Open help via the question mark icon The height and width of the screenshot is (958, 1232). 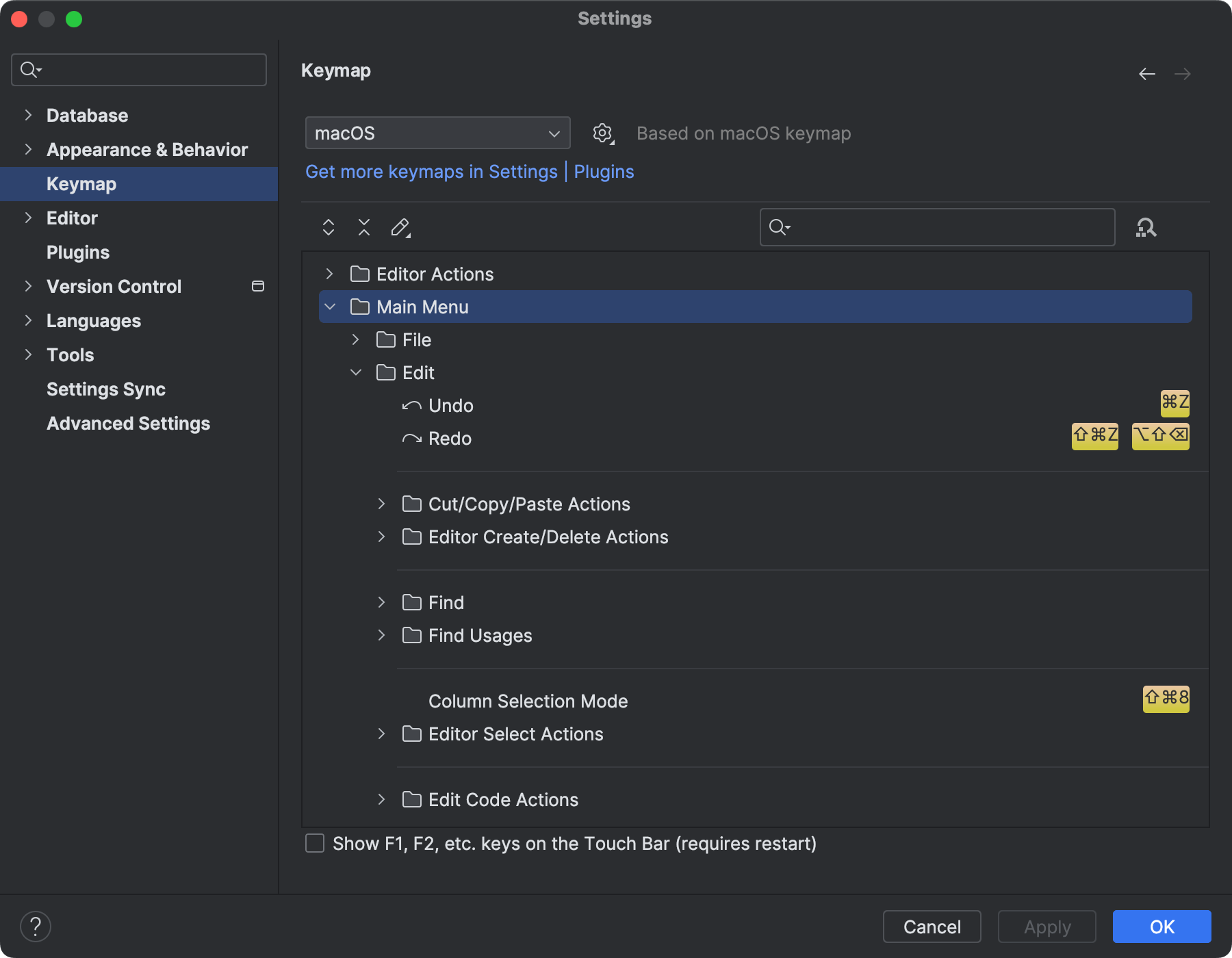tap(36, 927)
